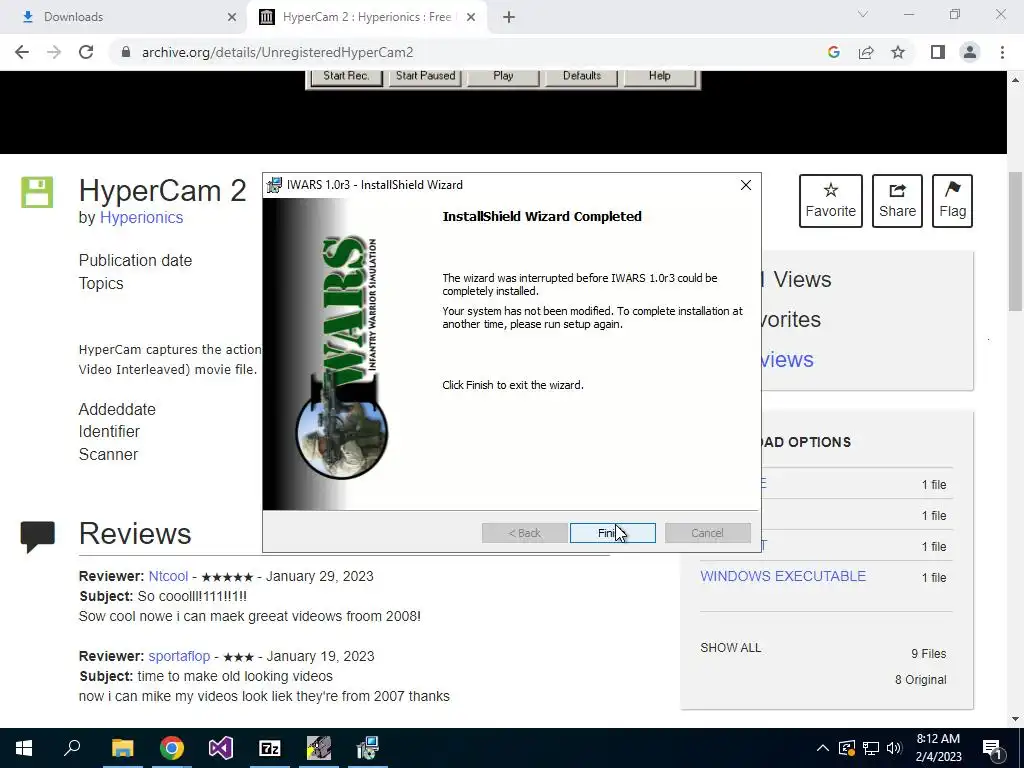Click the Publication date label
The height and width of the screenshot is (768, 1024).
pos(135,261)
